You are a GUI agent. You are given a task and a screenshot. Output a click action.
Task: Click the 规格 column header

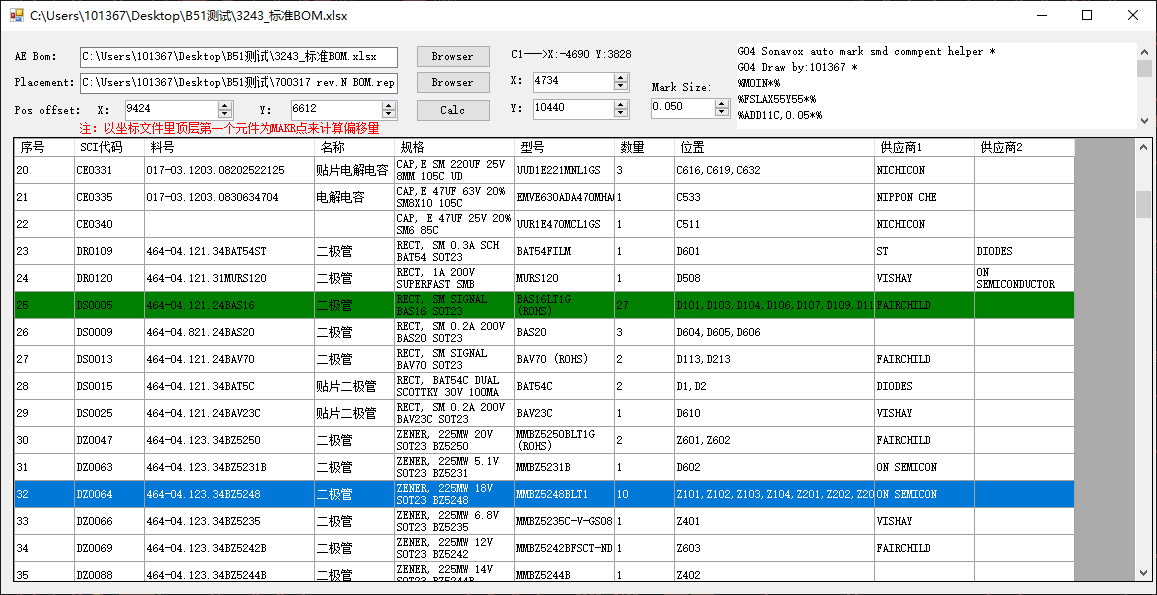pyautogui.click(x=454, y=148)
